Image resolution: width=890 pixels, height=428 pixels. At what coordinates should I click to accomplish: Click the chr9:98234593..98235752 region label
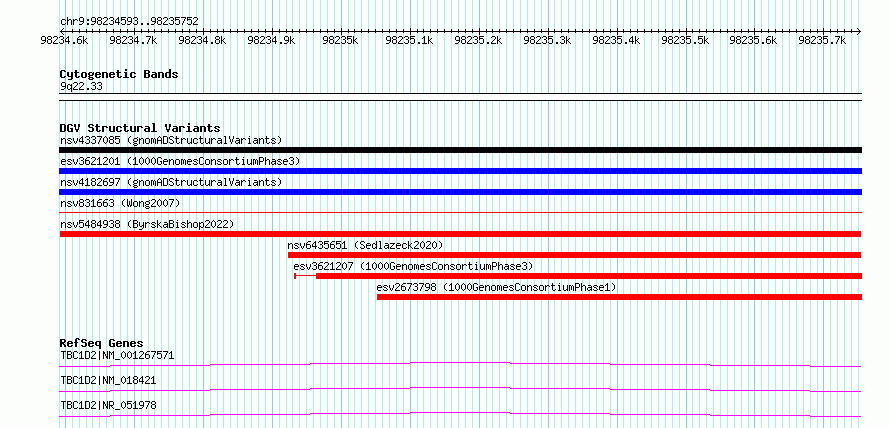coord(129,22)
